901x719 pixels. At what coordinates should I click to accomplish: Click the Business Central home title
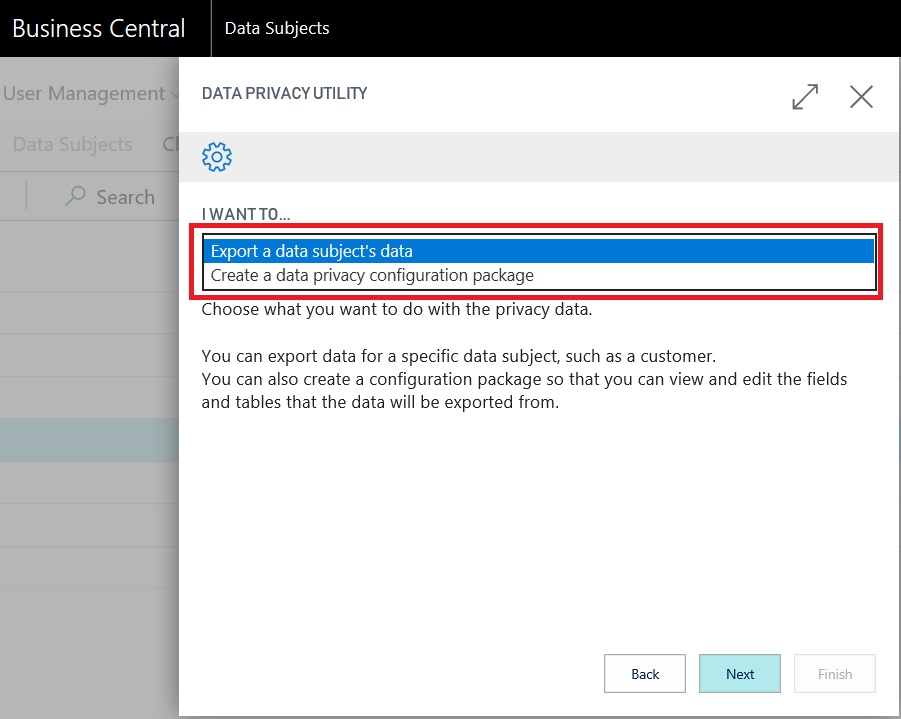point(99,28)
